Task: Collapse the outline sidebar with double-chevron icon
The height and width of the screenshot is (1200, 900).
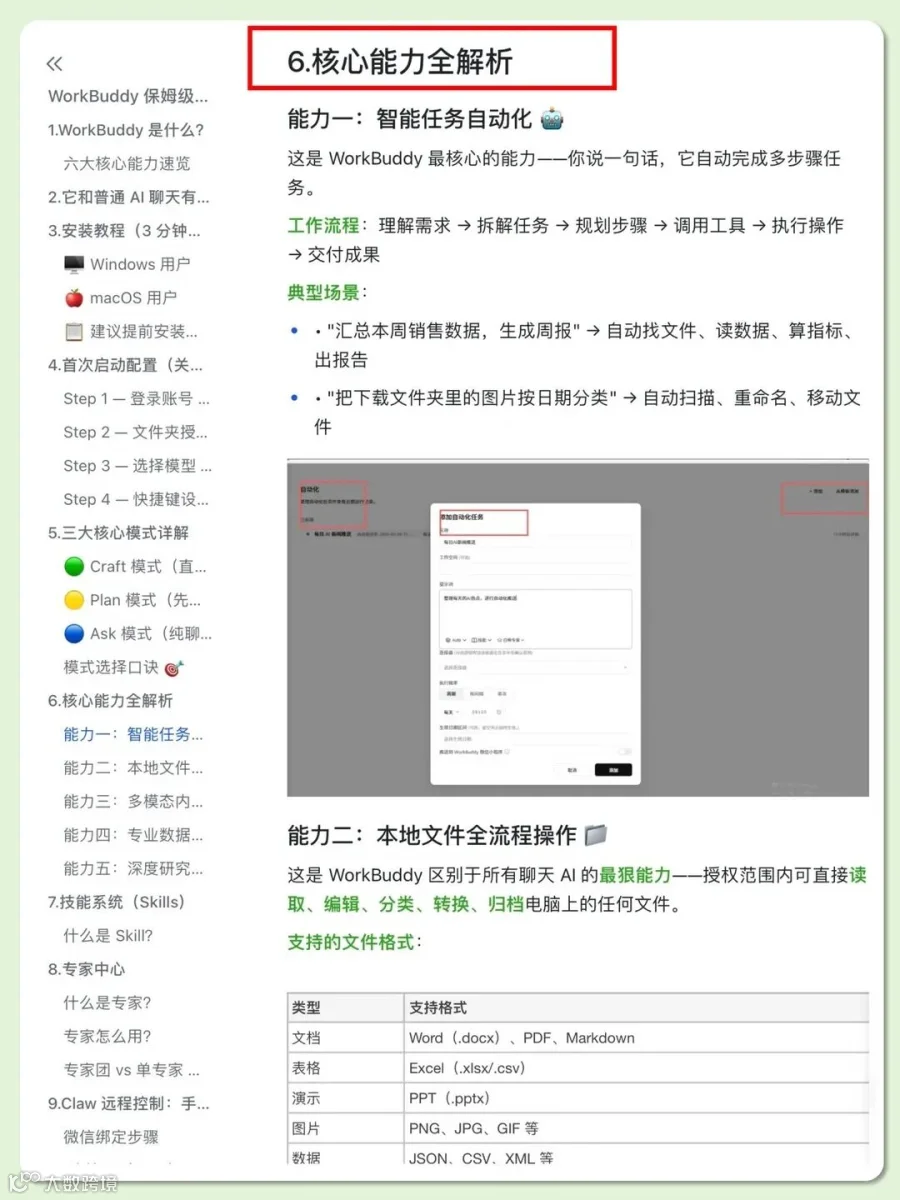Action: (54, 64)
